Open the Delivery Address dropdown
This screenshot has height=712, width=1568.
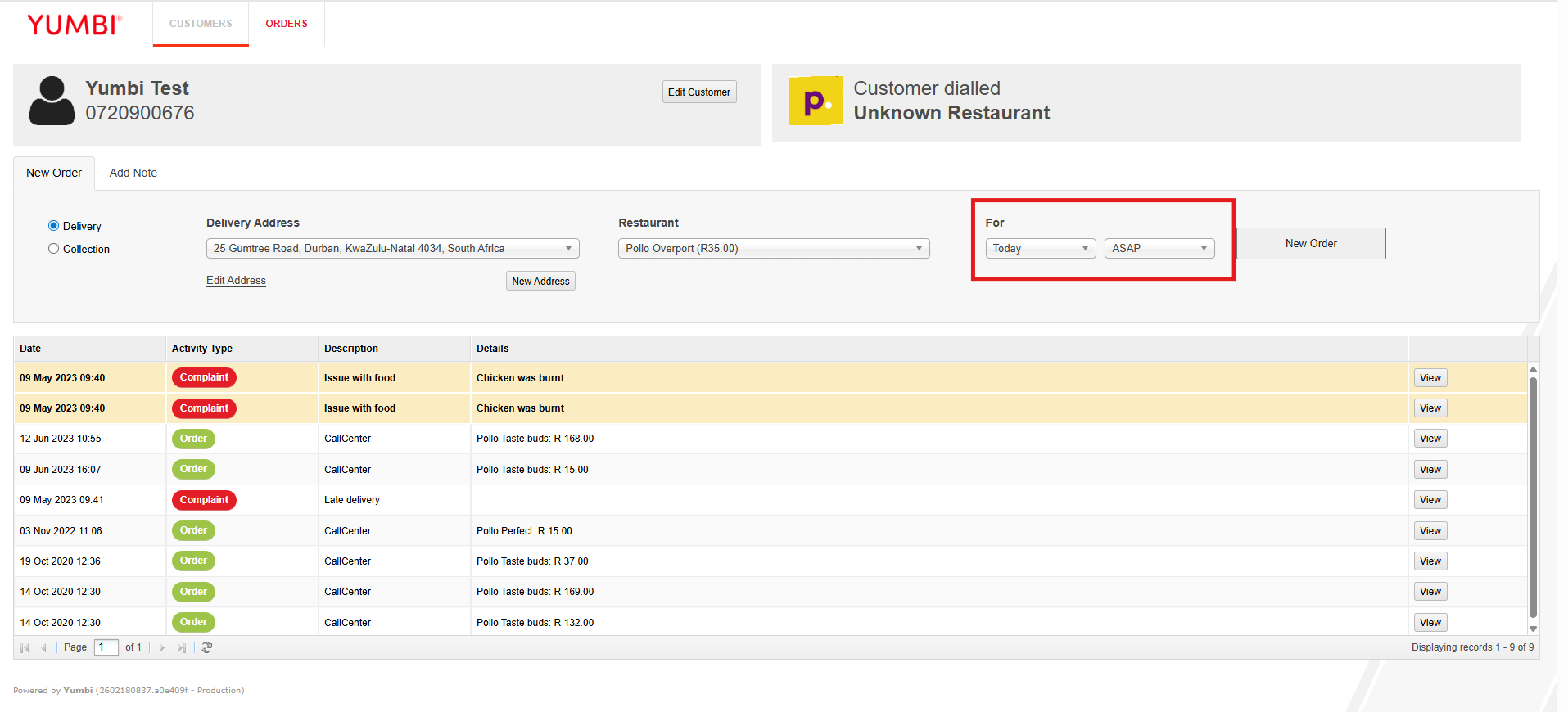pos(392,248)
